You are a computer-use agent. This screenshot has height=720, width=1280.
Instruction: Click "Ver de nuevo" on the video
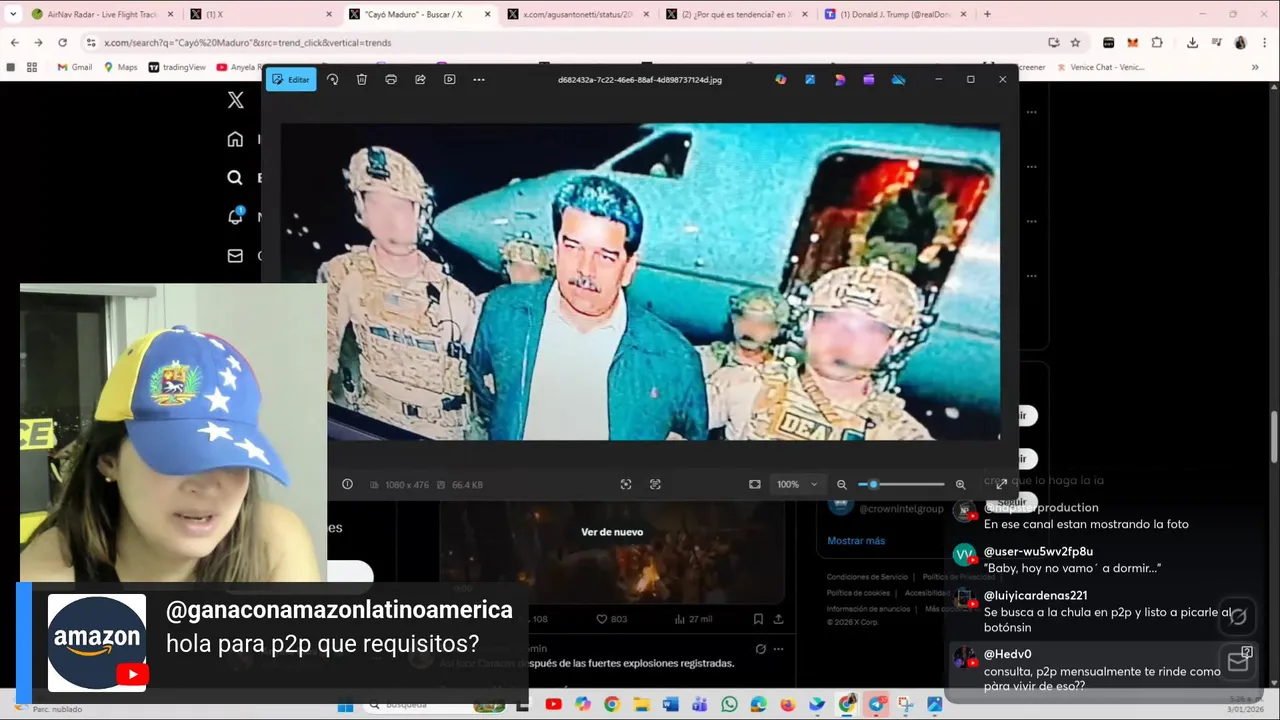(x=612, y=532)
